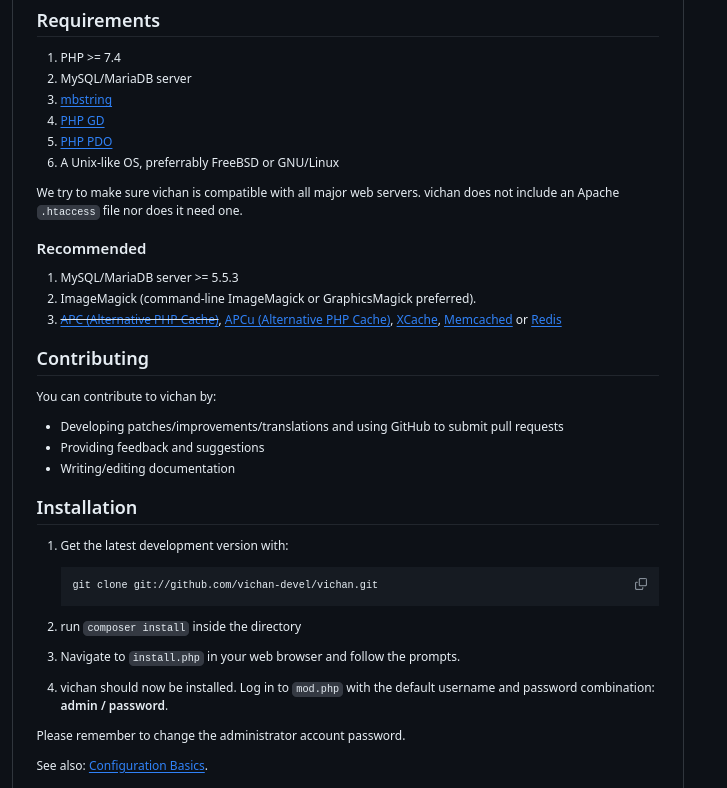
Task: Click the Recommended subheading
Action: (x=91, y=249)
